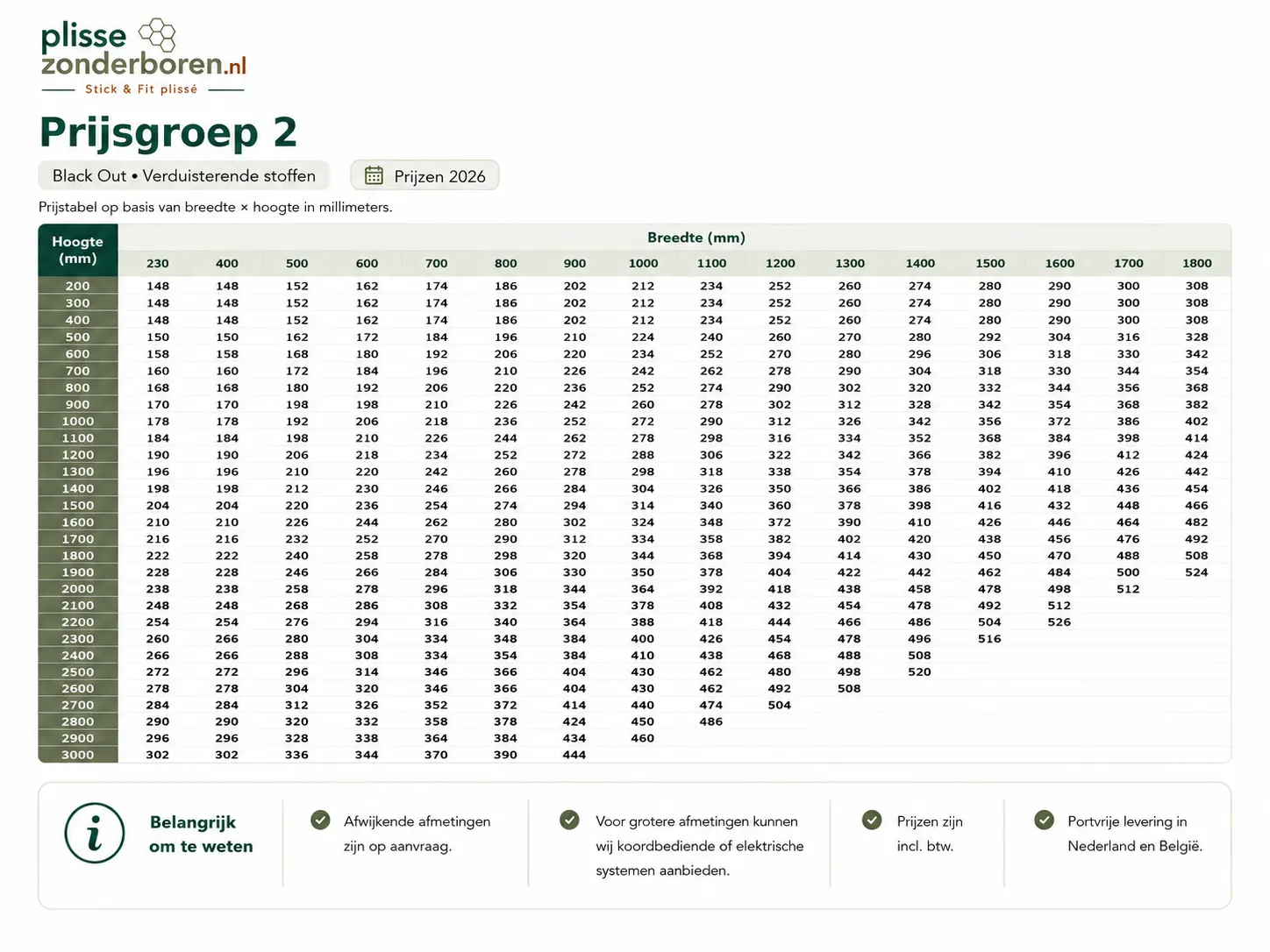Select the 3000 height row label
This screenshot has width=1270, height=952.
point(78,755)
